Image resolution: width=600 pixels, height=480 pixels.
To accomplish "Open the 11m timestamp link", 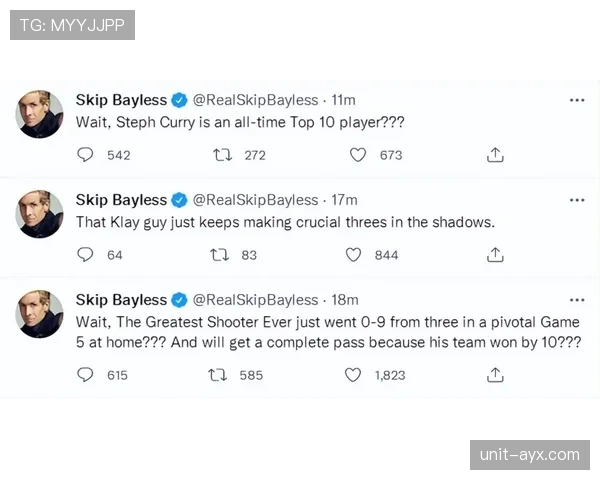I will click(343, 100).
